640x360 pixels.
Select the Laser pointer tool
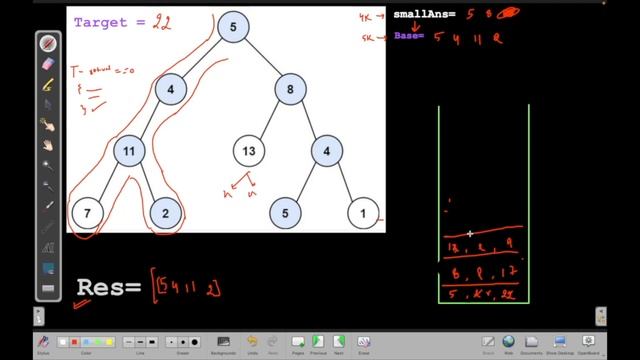click(48, 206)
